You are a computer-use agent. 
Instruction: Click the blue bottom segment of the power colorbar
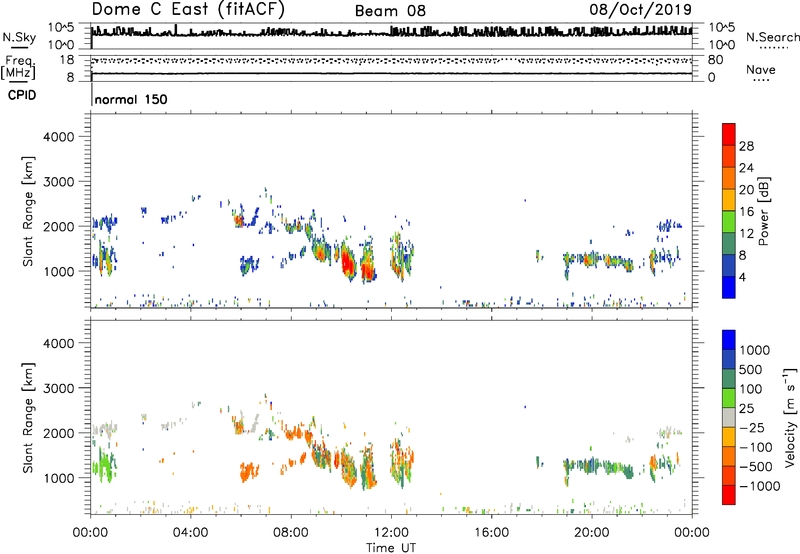[729, 287]
